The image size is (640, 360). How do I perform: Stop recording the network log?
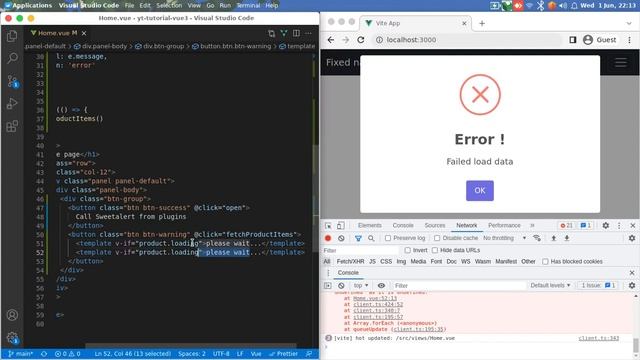click(x=328, y=238)
